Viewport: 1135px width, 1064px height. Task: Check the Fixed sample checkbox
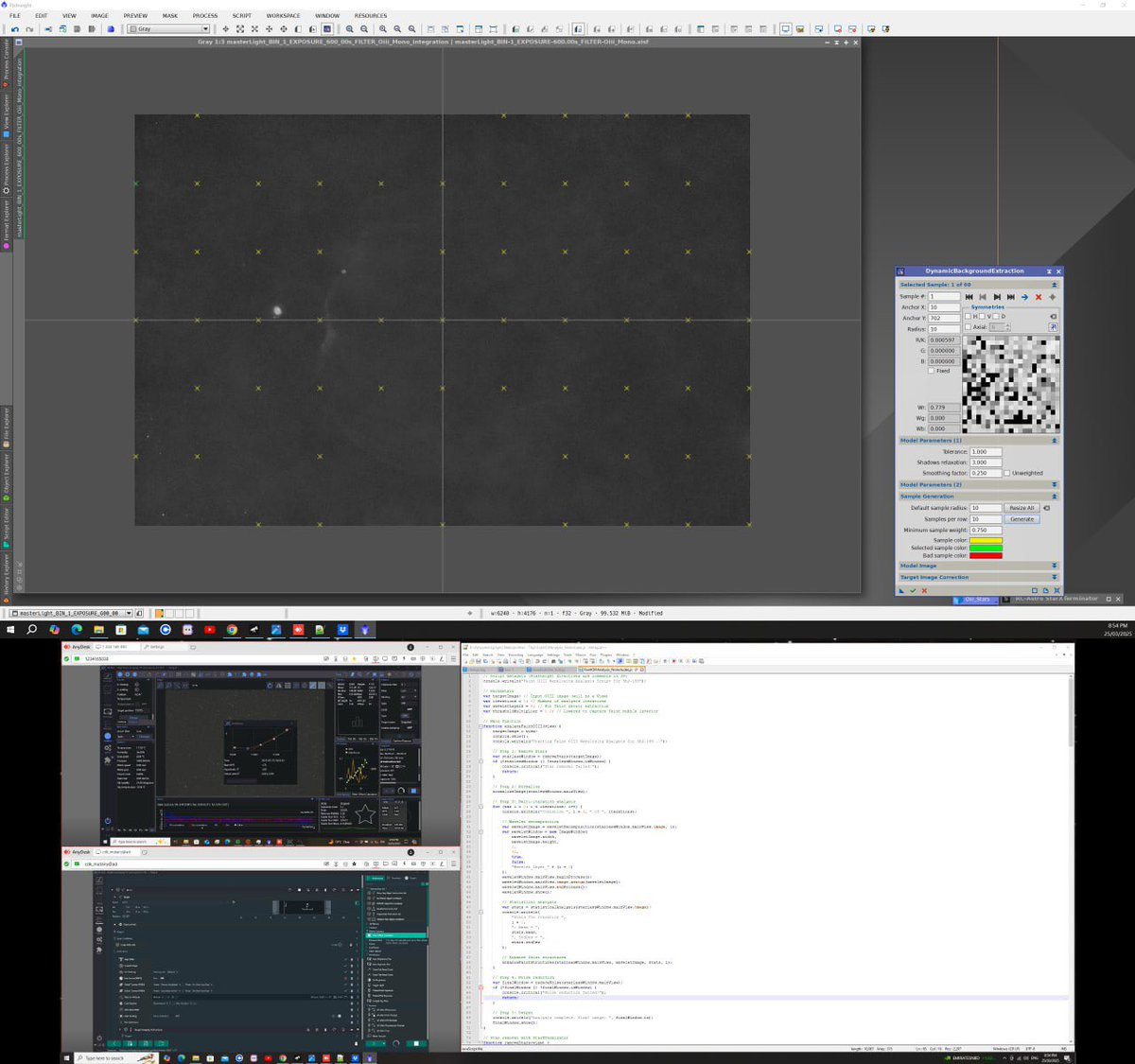pos(931,371)
